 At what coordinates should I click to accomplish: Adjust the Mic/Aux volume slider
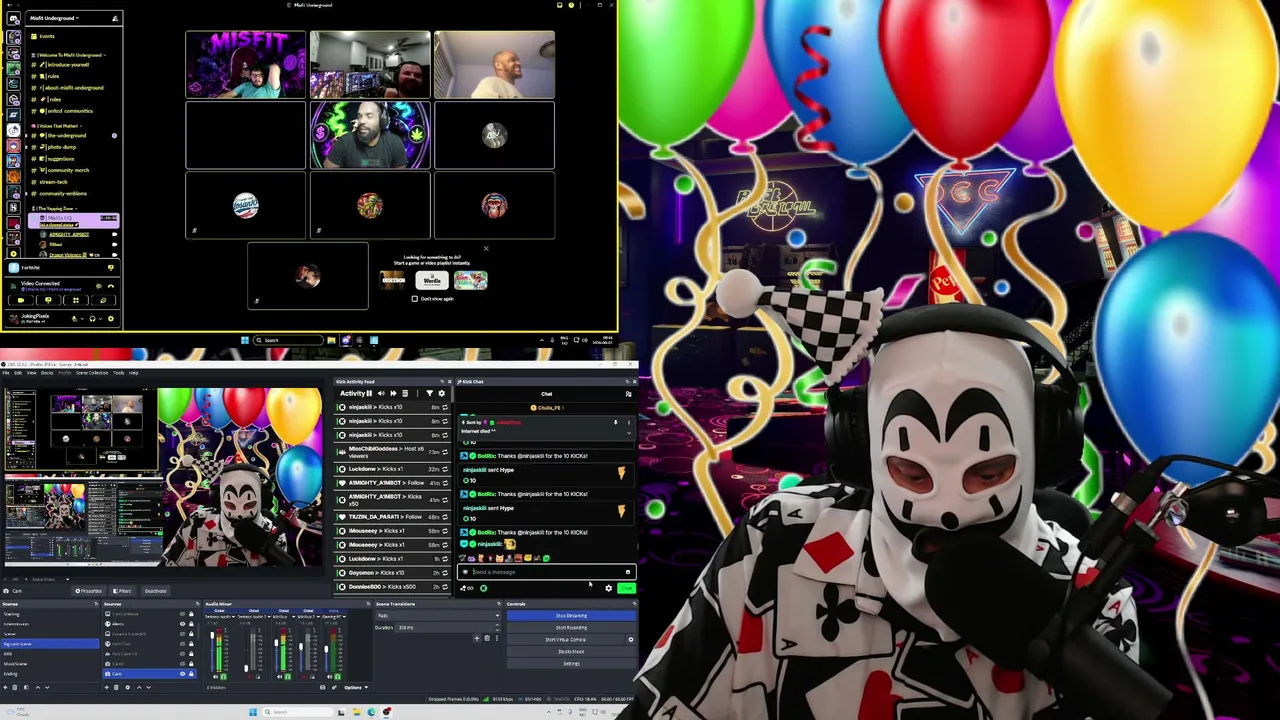pos(276,642)
